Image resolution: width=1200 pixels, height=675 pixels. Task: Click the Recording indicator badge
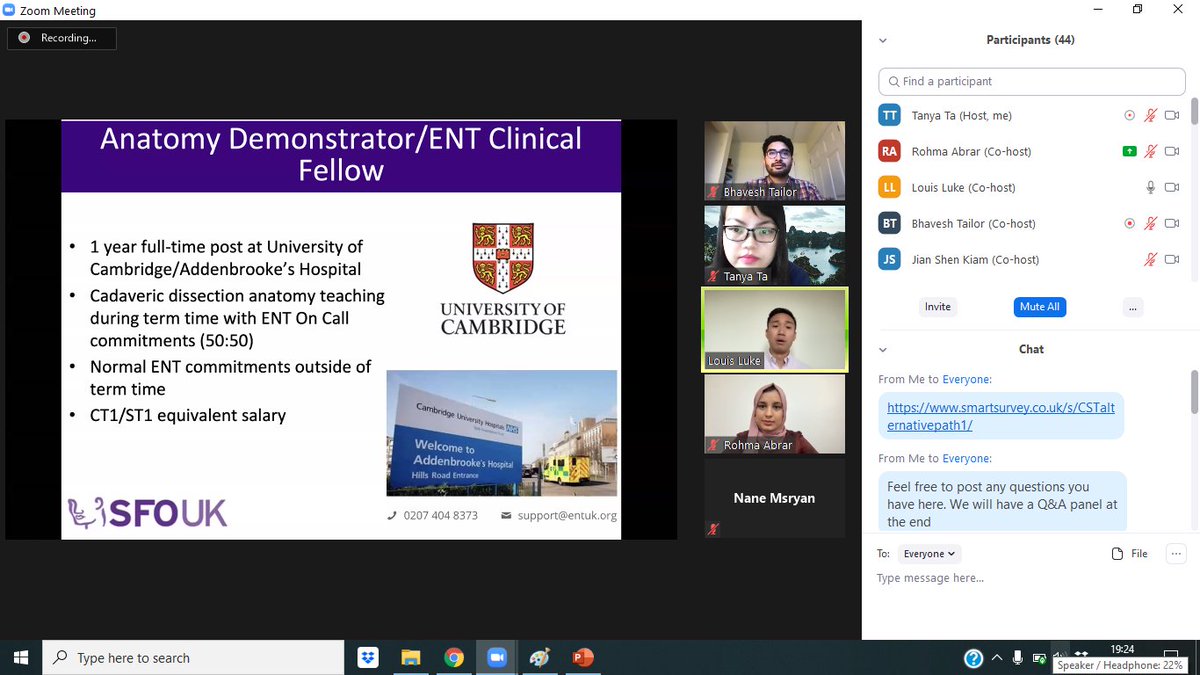coord(62,38)
